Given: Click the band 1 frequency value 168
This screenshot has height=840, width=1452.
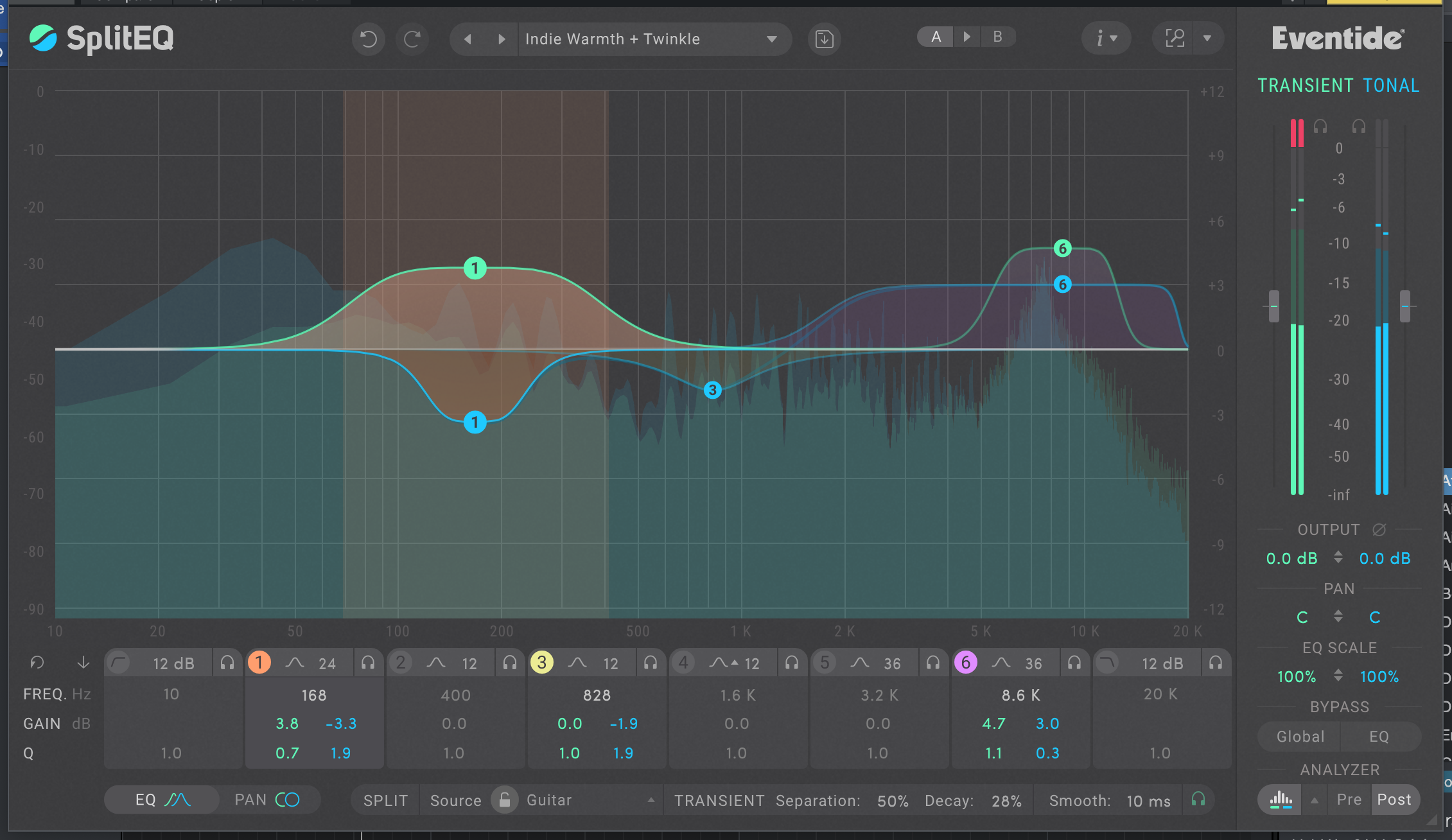Looking at the screenshot, I should pos(313,696).
